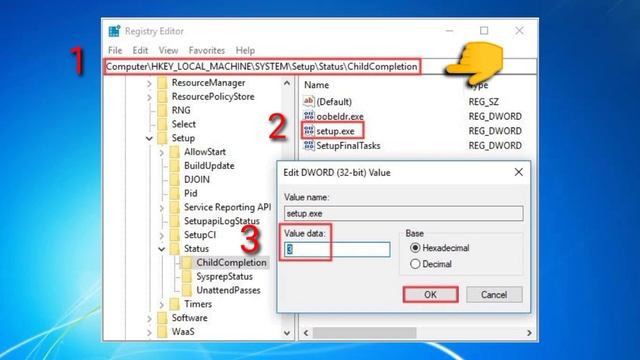The image size is (640, 360).
Task: Open the Help menu
Action: click(x=245, y=50)
